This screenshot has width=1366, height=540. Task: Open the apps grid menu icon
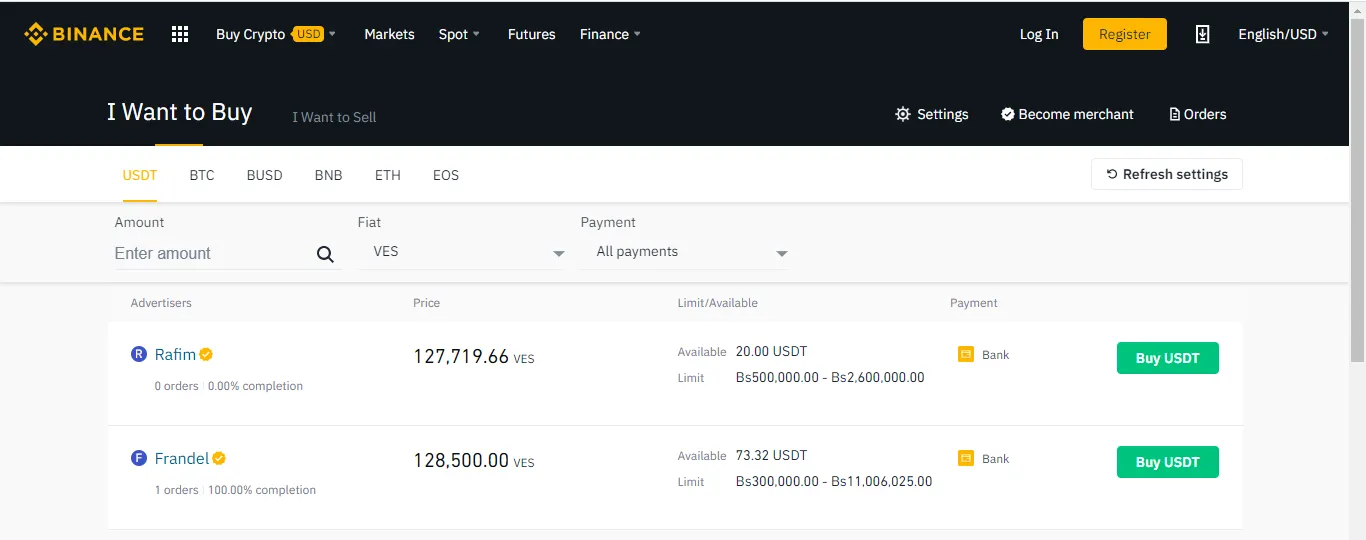click(x=180, y=34)
